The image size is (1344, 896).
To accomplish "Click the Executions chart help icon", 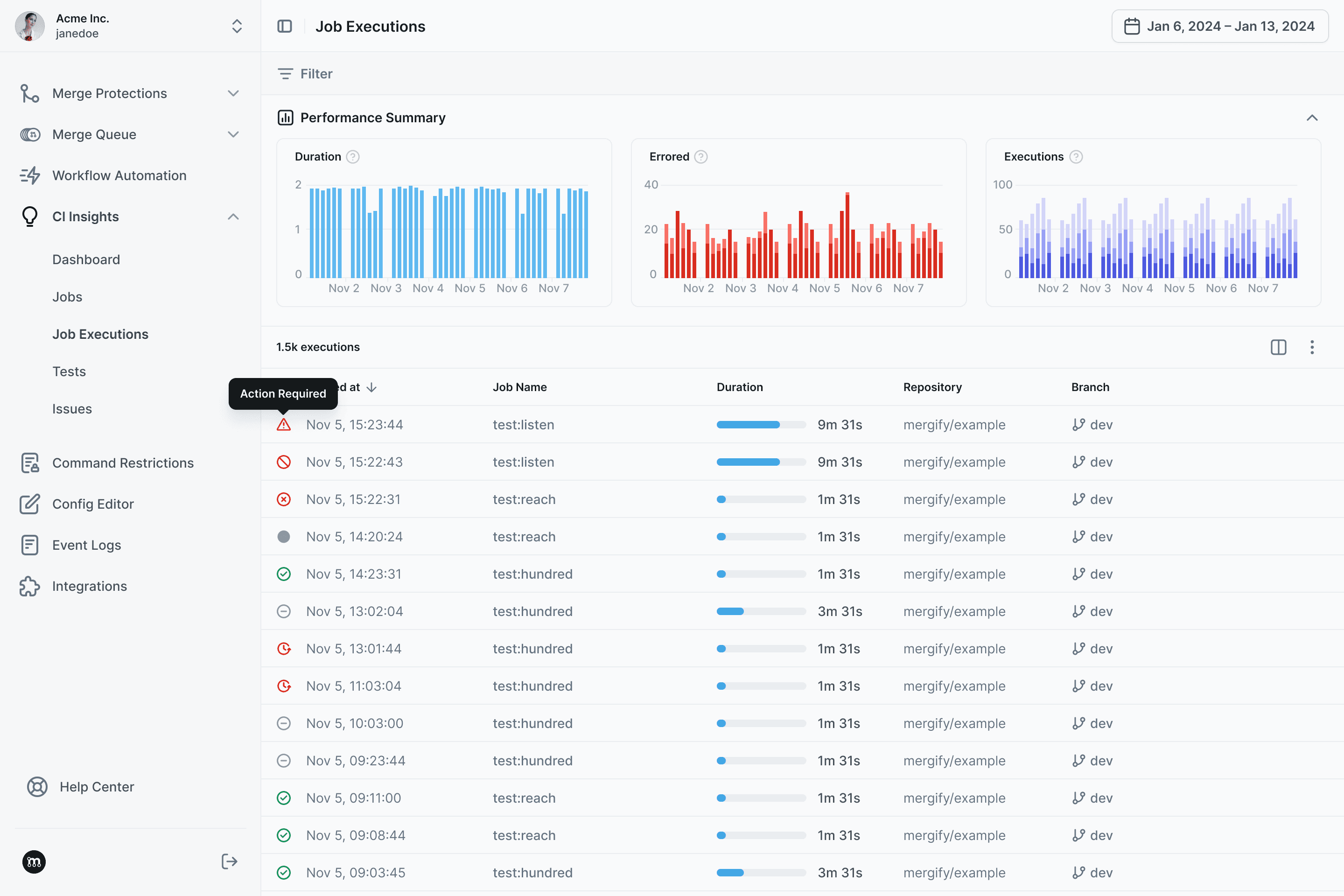I will coord(1076,157).
